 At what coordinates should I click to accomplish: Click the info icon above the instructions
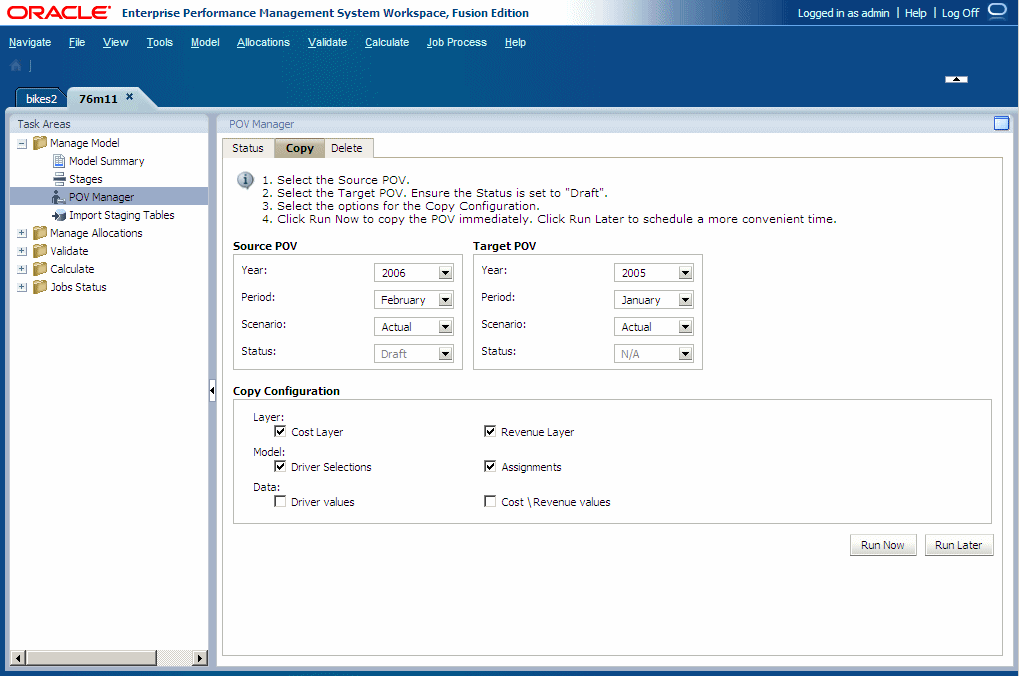click(x=246, y=181)
